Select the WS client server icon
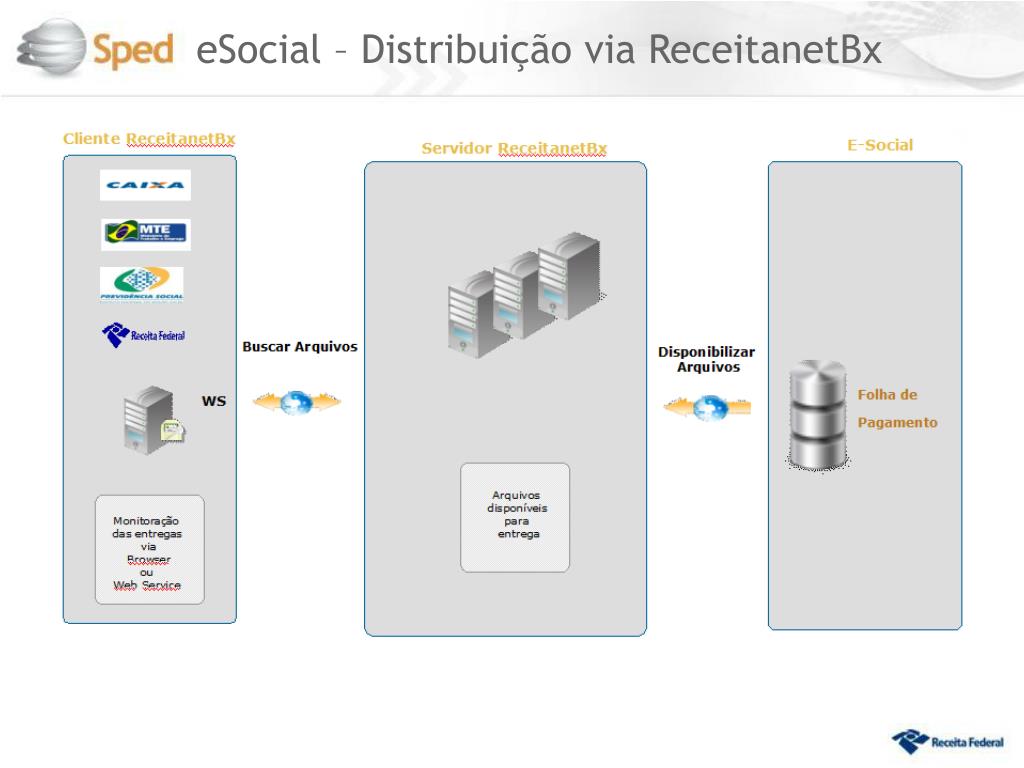Screen dimensions: 1024x768 click(x=154, y=420)
